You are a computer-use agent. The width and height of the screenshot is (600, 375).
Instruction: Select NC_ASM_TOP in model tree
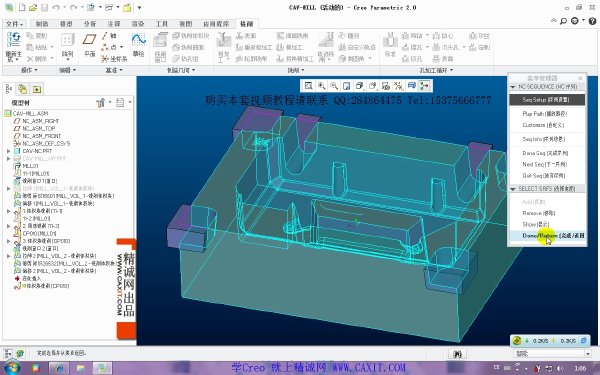[x=39, y=128]
